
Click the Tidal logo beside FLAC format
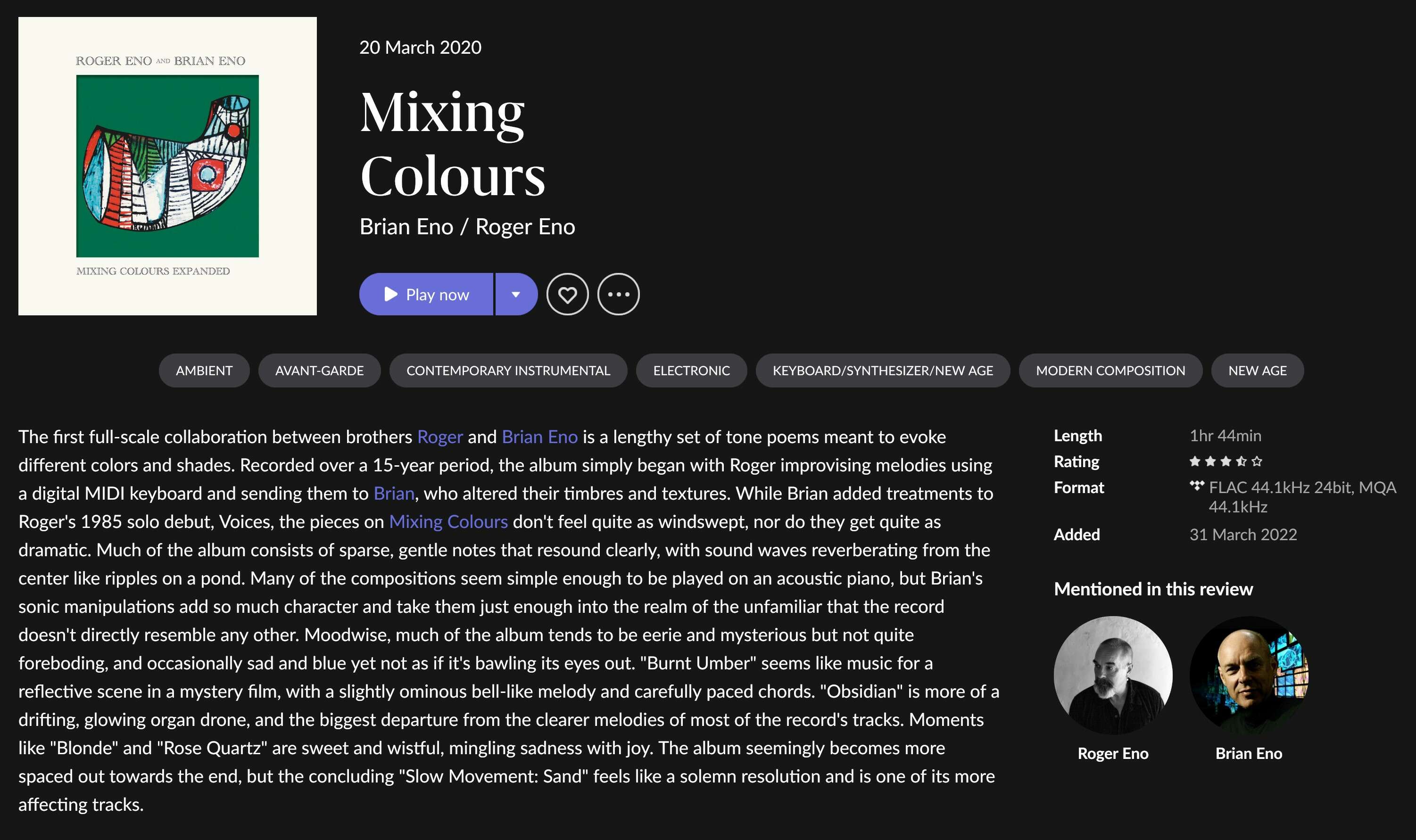pos(1196,486)
